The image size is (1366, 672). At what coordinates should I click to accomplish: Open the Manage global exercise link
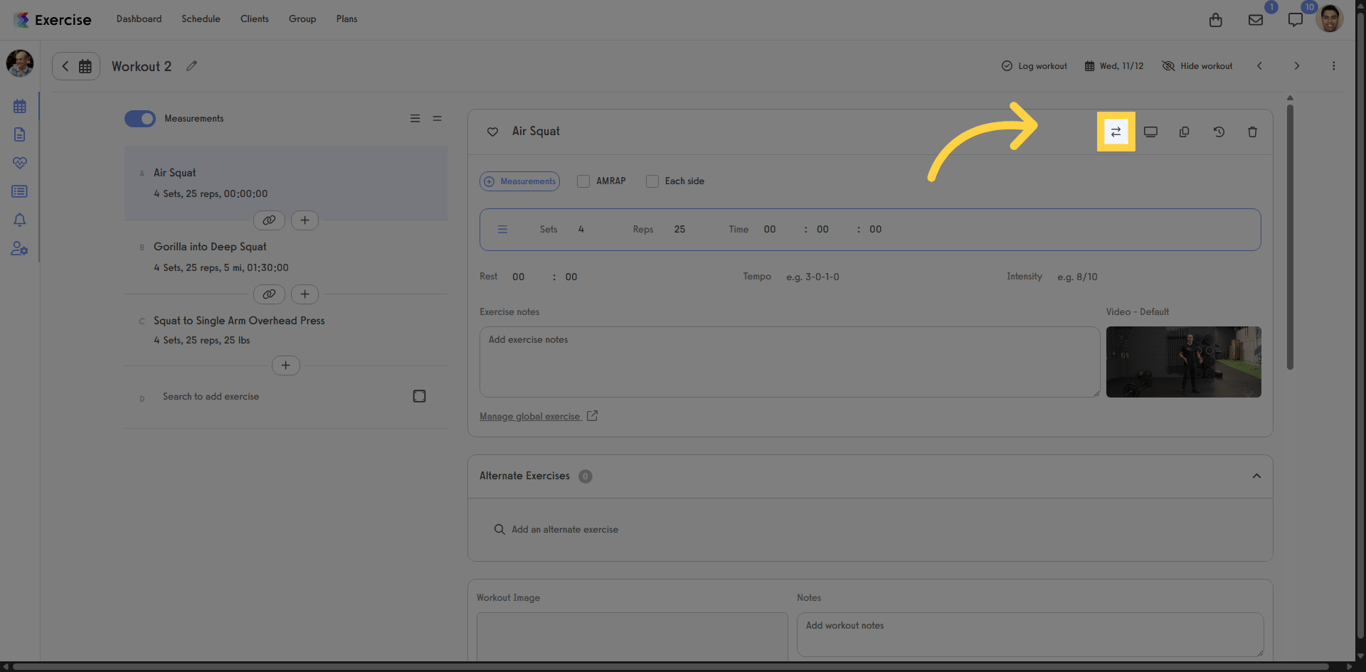[x=531, y=416]
